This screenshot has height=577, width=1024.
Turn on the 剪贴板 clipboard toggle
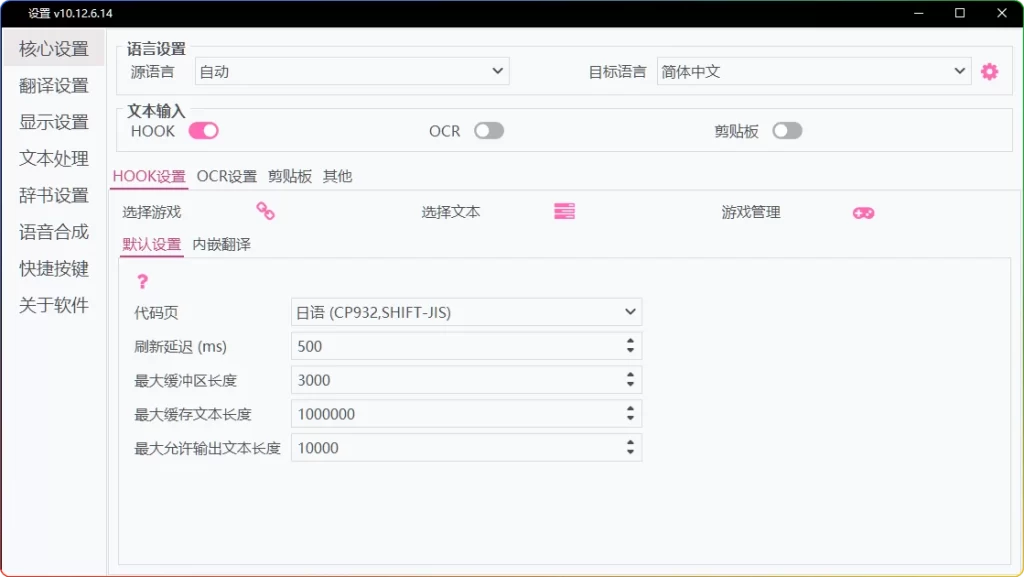787,131
